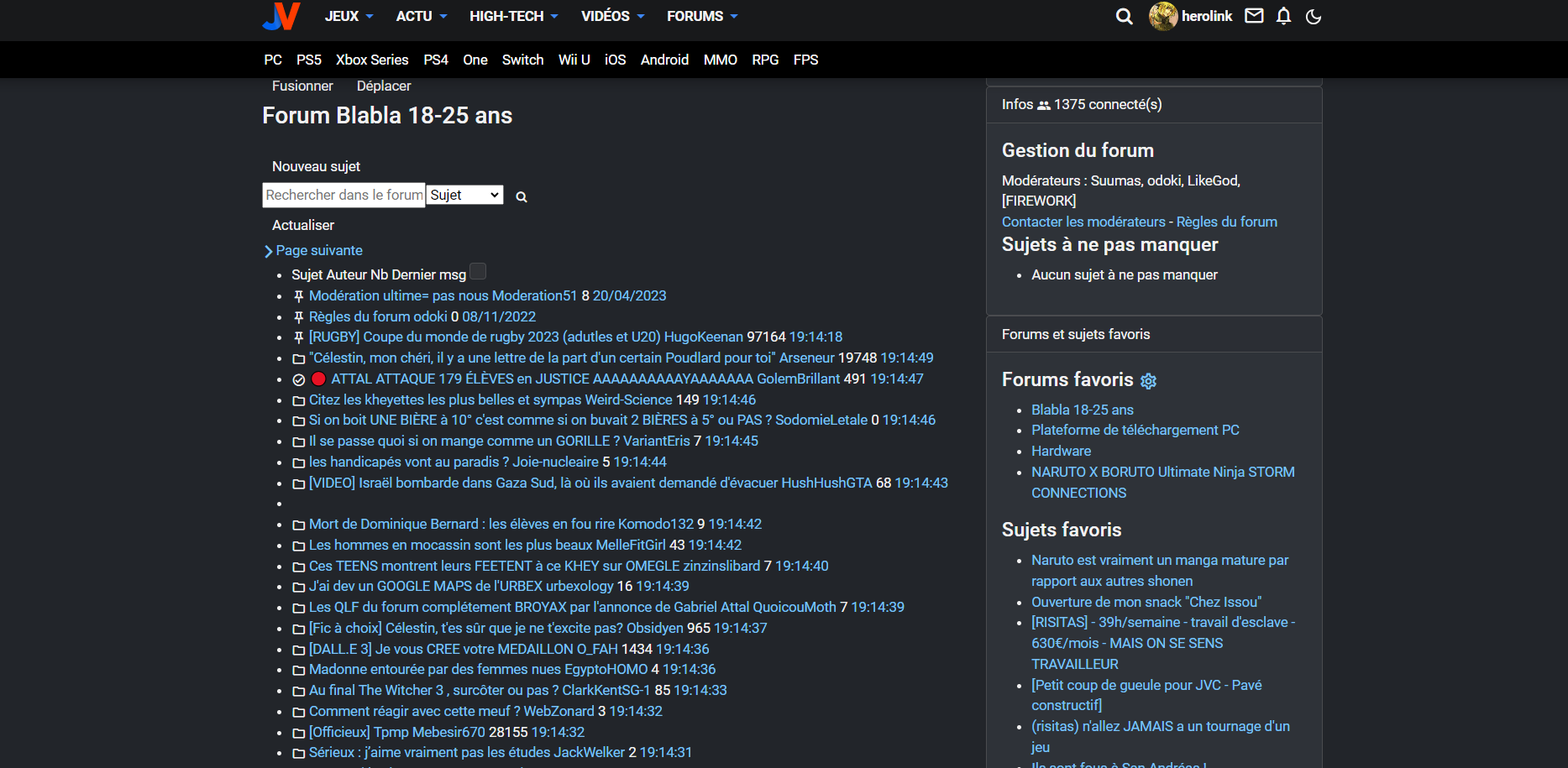Image resolution: width=1568 pixels, height=768 pixels.
Task: Open last message time 19:14:49
Action: [906, 358]
